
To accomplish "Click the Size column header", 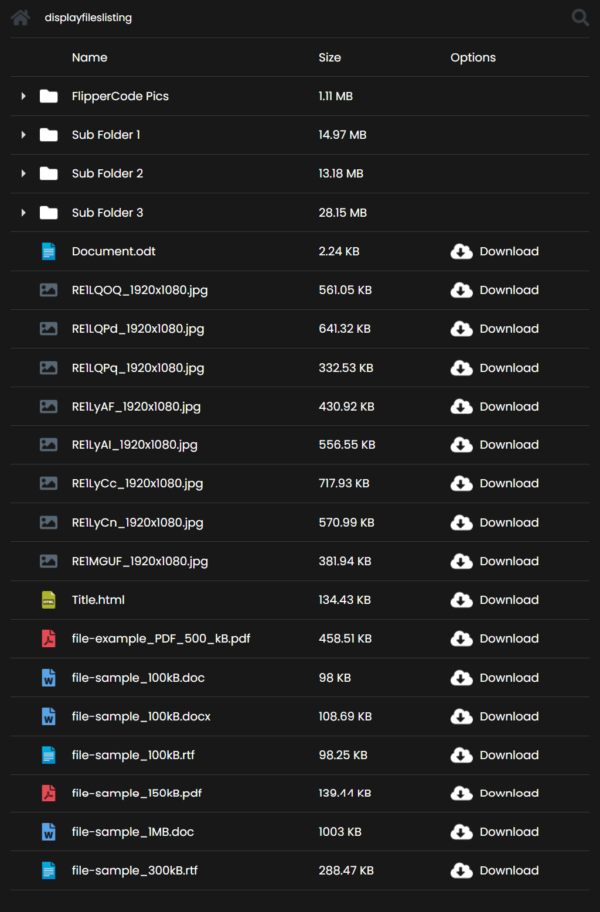I will 330,57.
